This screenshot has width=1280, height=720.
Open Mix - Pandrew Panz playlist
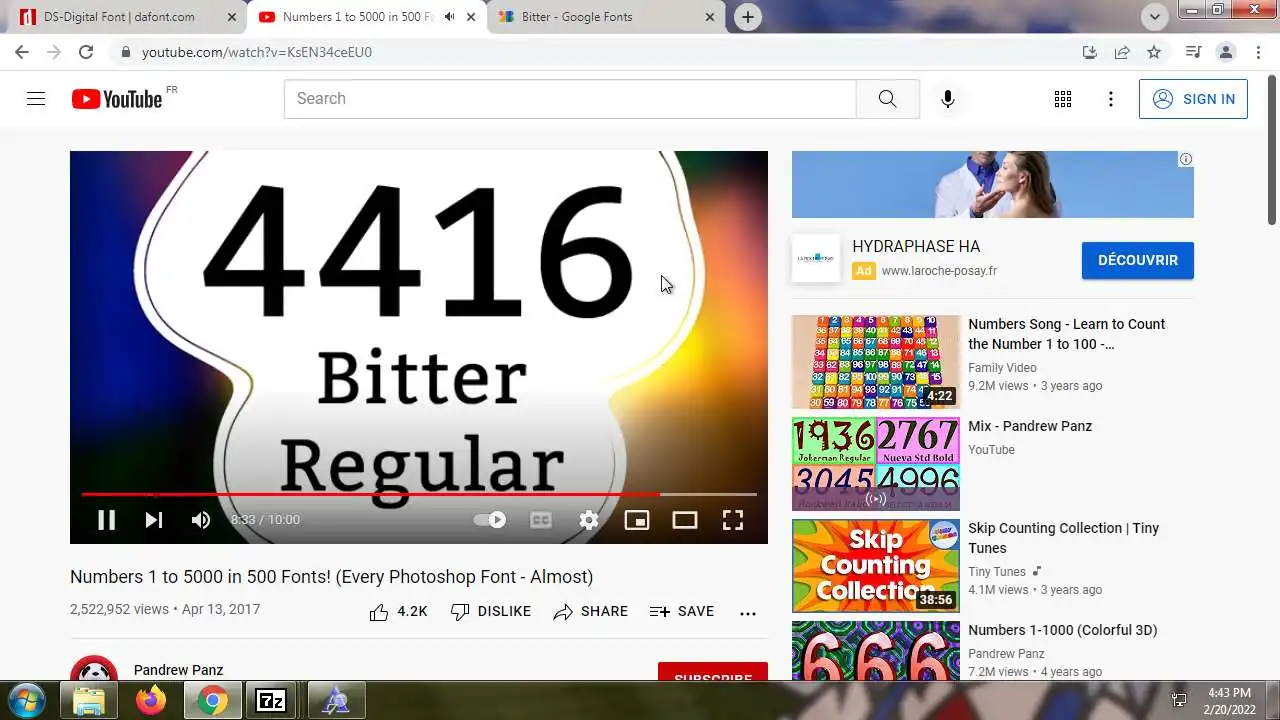(1030, 426)
